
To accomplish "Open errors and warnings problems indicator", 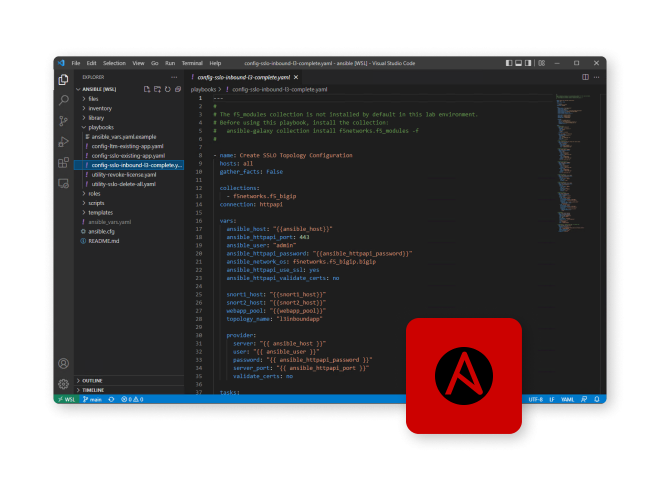I will 132,399.
